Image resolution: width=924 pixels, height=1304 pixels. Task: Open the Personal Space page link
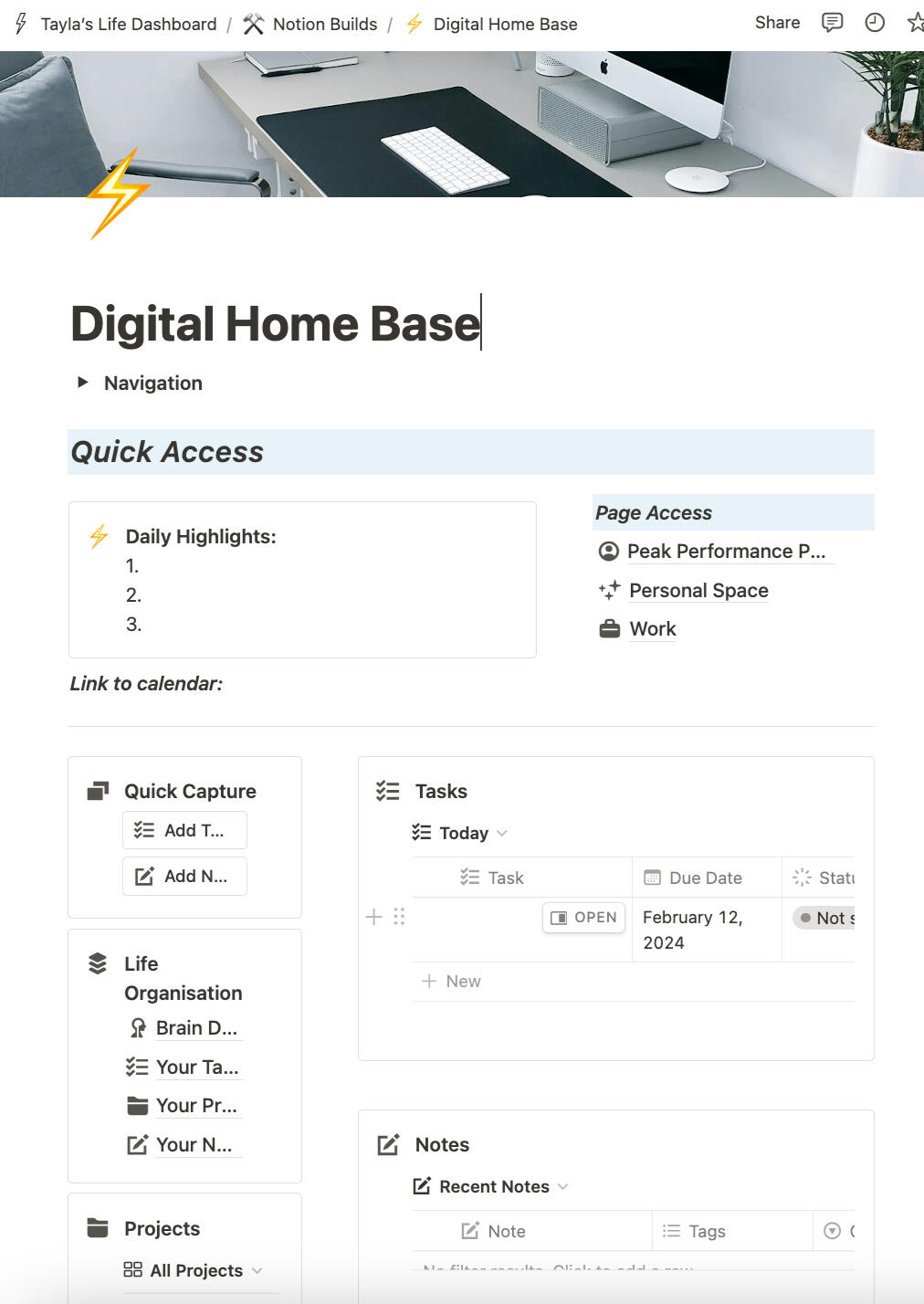pos(698,591)
